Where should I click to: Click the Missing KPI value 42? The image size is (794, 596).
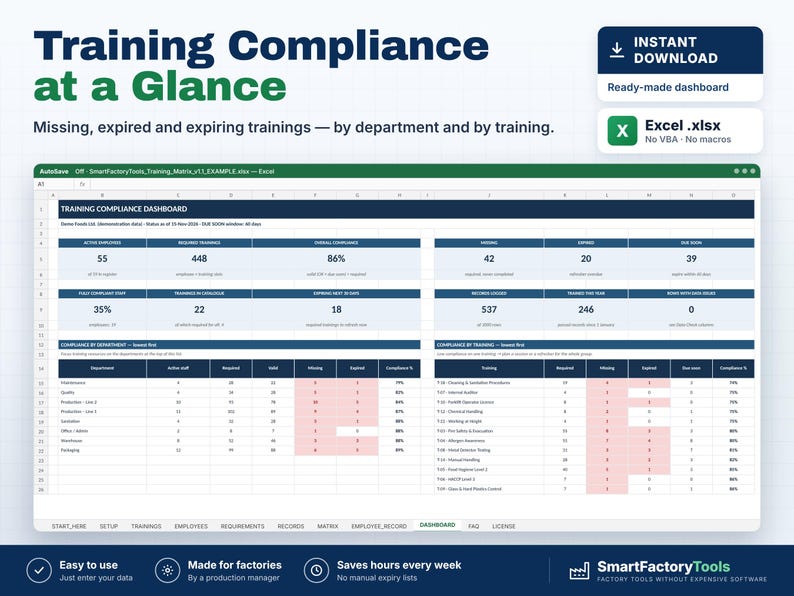489,259
